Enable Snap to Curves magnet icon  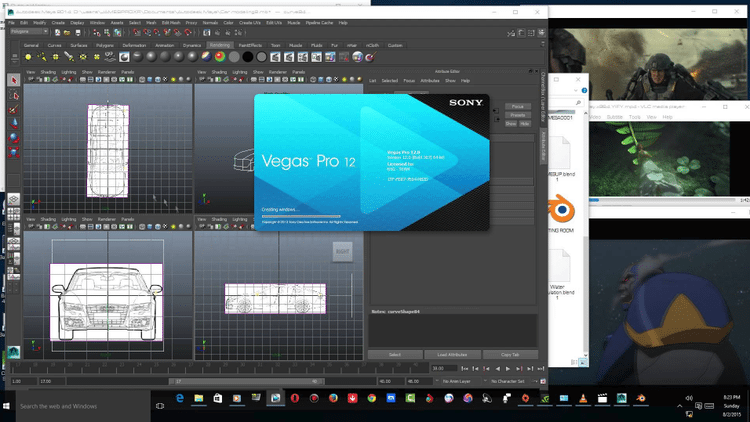(147, 33)
